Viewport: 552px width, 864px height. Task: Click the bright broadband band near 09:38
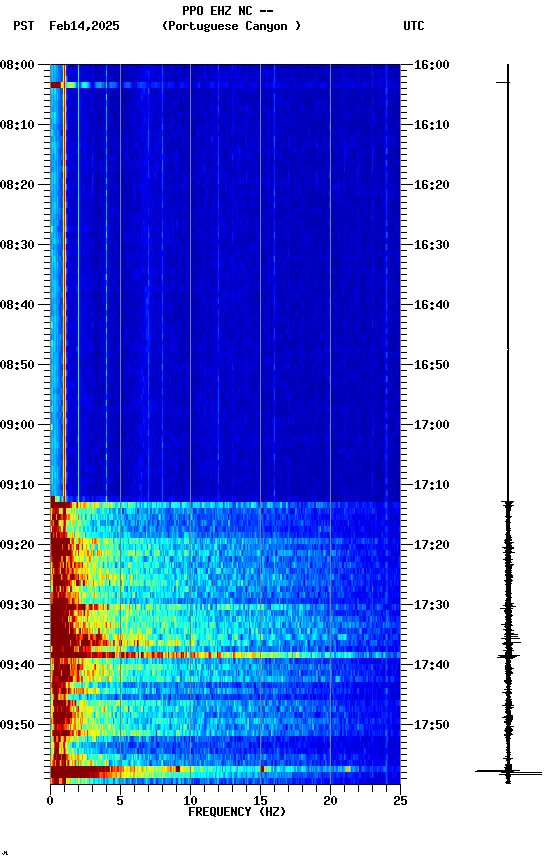[x=225, y=656]
